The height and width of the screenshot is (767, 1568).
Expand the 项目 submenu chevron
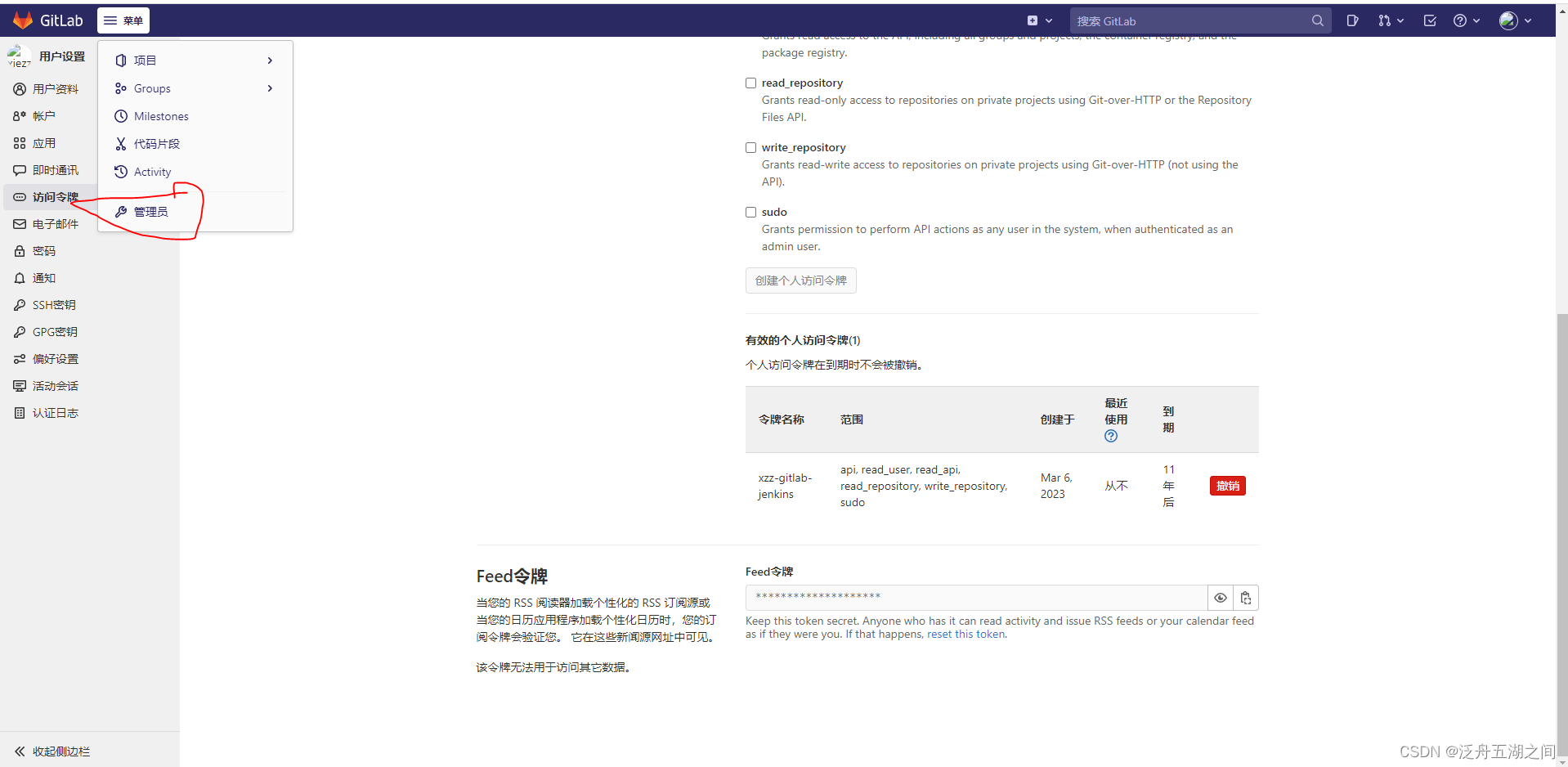coord(270,61)
